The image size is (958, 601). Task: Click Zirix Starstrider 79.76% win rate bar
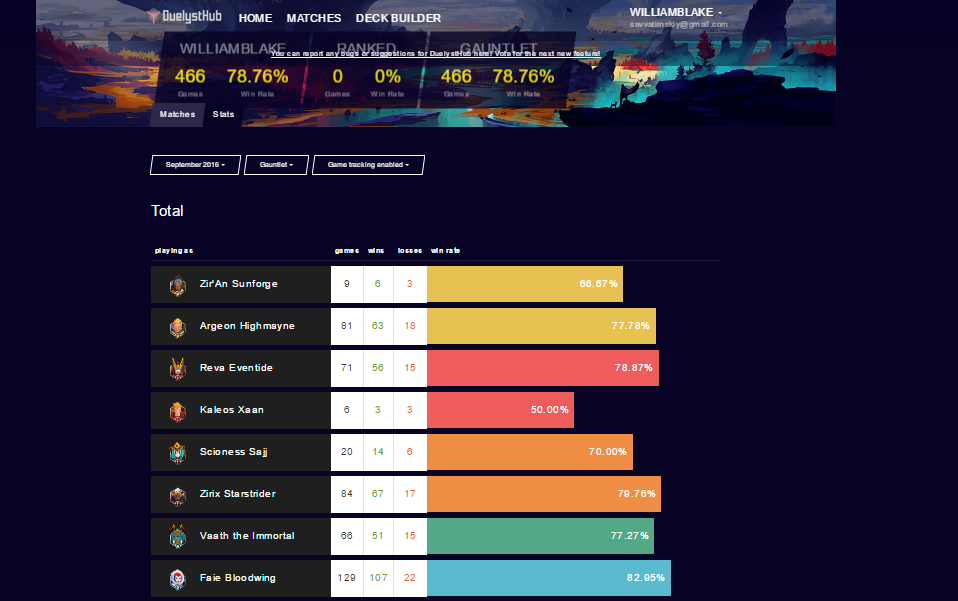pos(544,494)
